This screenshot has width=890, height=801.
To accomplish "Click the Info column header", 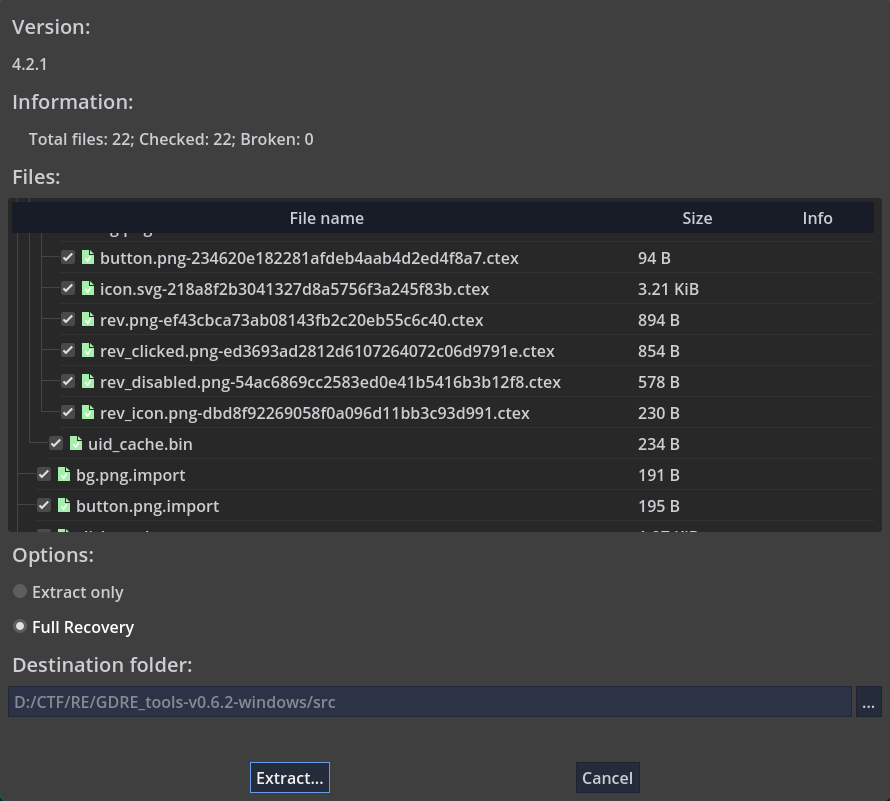I will click(817, 218).
